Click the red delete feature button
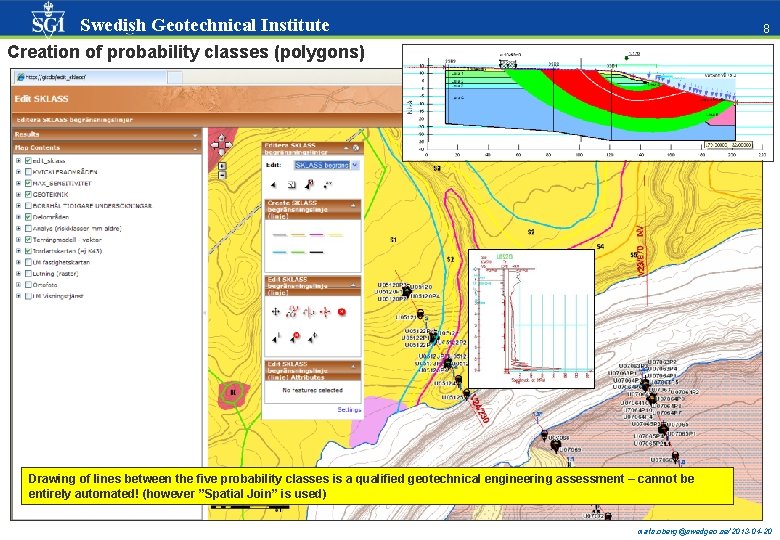The width and height of the screenshot is (780, 540). pyautogui.click(x=342, y=312)
